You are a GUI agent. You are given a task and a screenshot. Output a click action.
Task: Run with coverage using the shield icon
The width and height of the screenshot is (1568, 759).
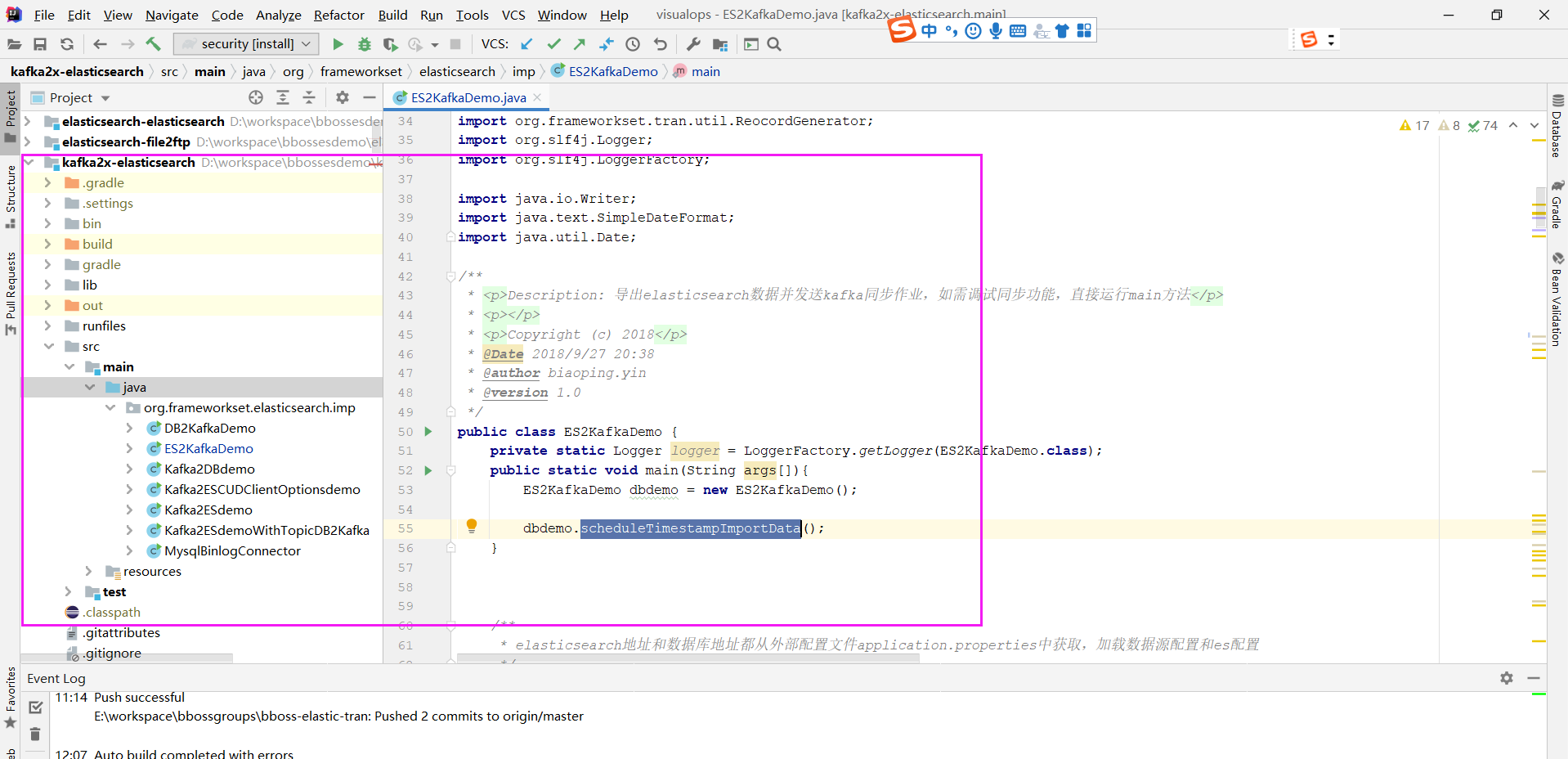tap(391, 44)
